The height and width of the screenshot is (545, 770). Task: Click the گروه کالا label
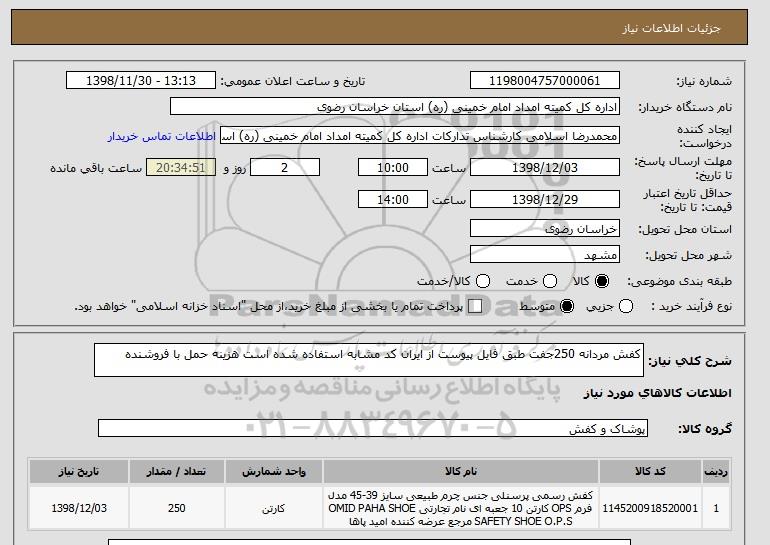(705, 429)
